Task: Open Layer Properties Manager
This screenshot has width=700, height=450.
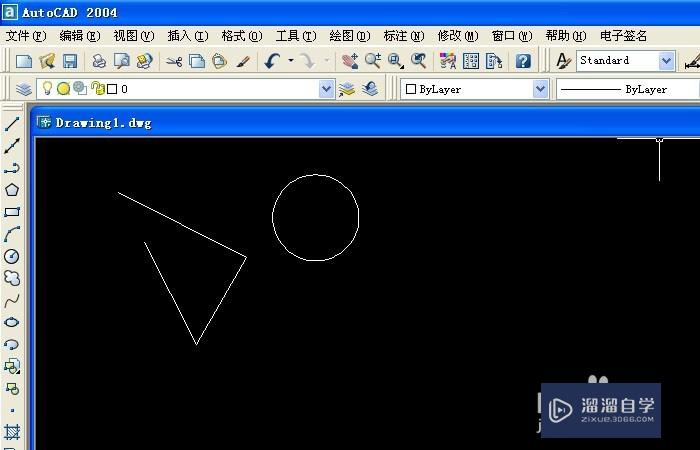Action: click(24, 89)
